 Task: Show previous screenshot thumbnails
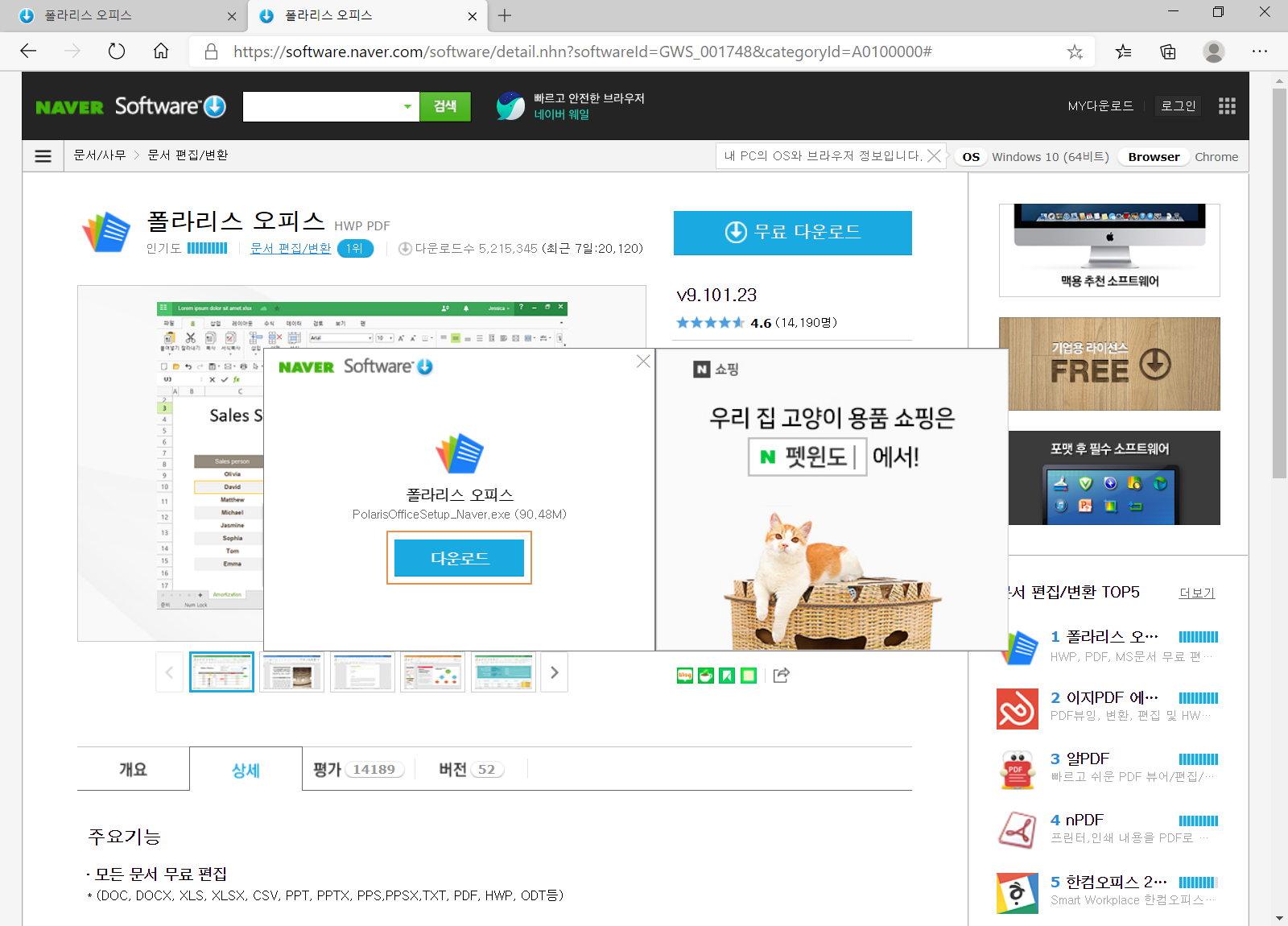tap(169, 672)
